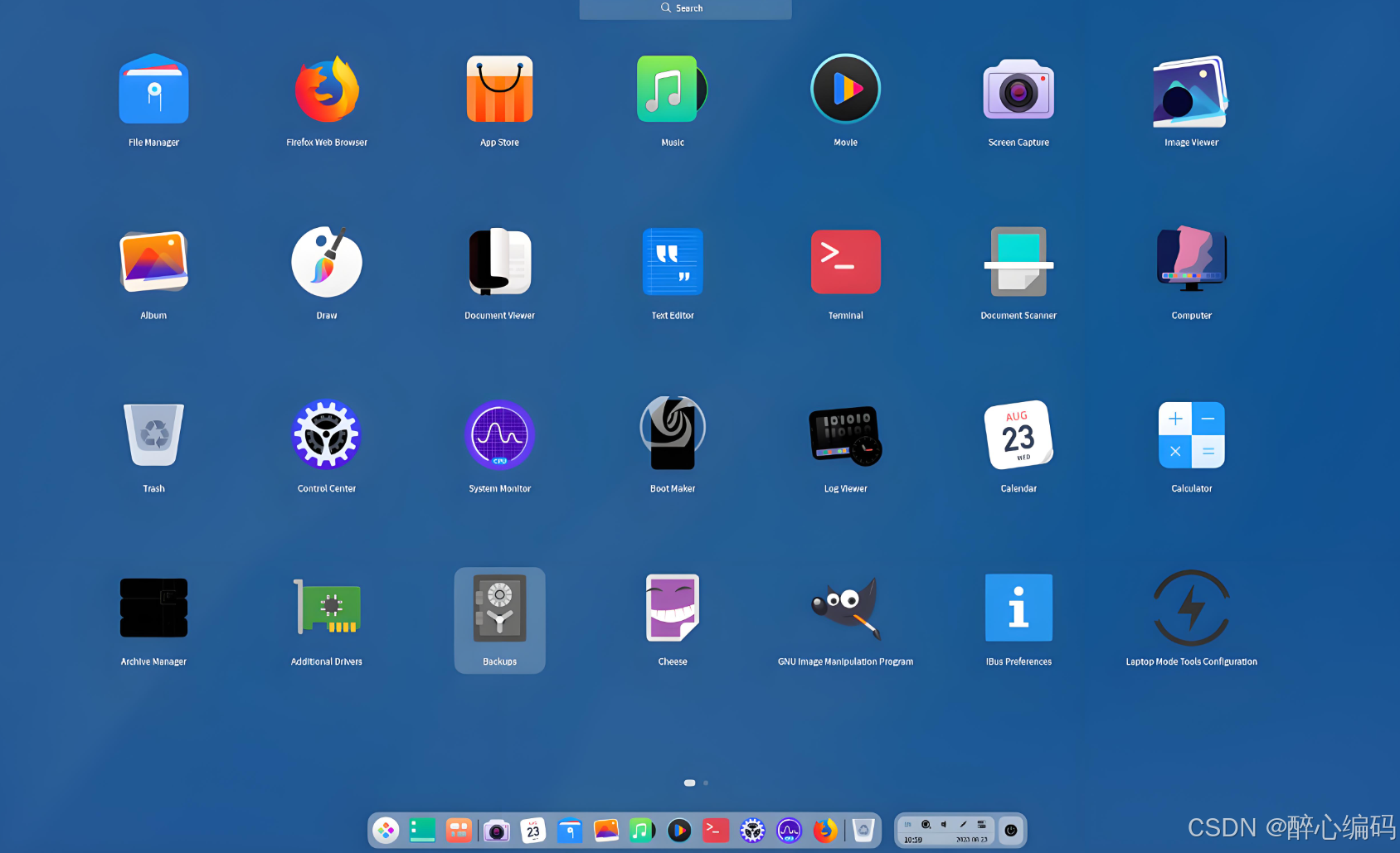
Task: Start the Cheese webcam app
Action: click(673, 609)
